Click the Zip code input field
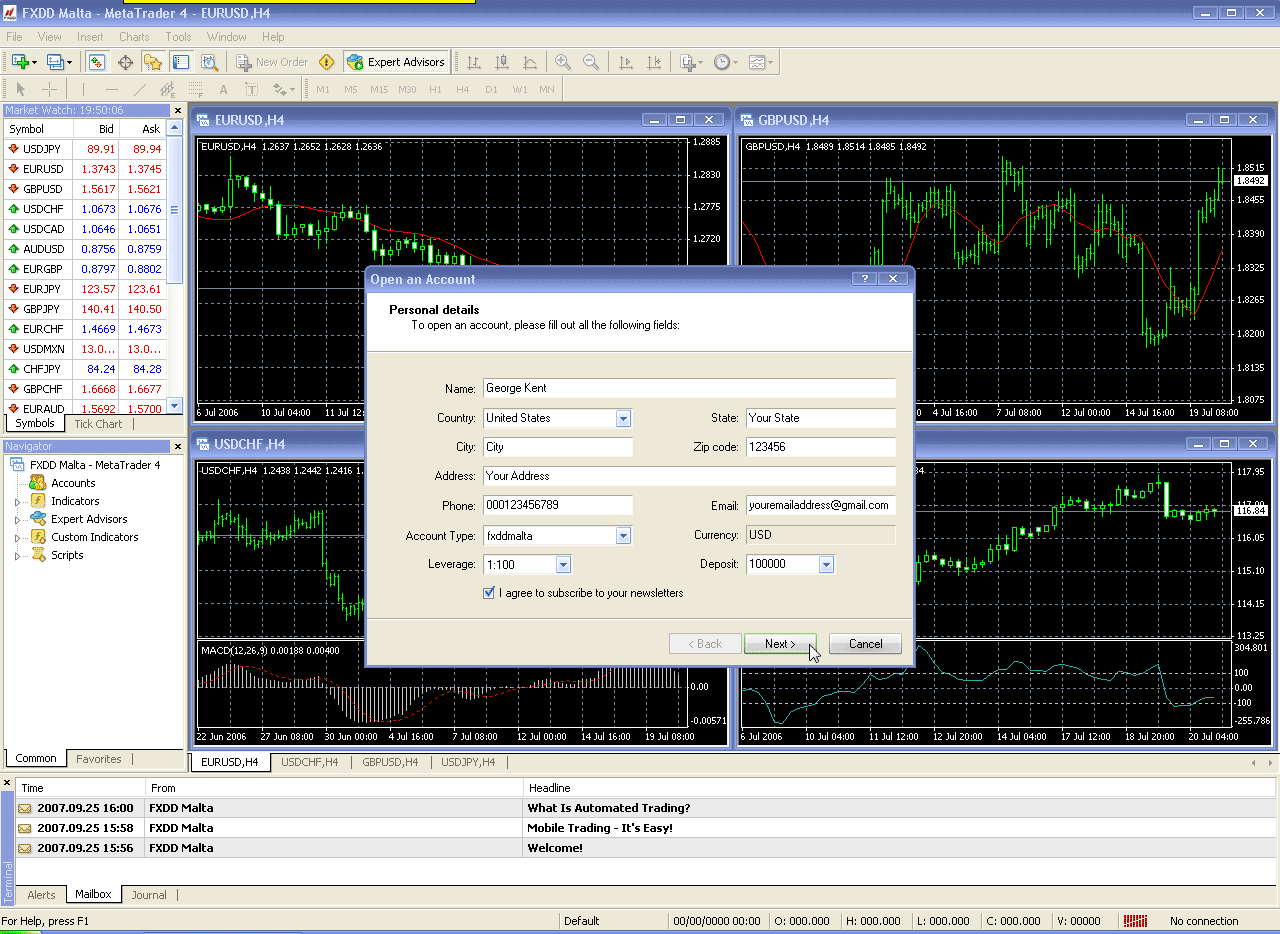The height and width of the screenshot is (934, 1280). pos(820,447)
